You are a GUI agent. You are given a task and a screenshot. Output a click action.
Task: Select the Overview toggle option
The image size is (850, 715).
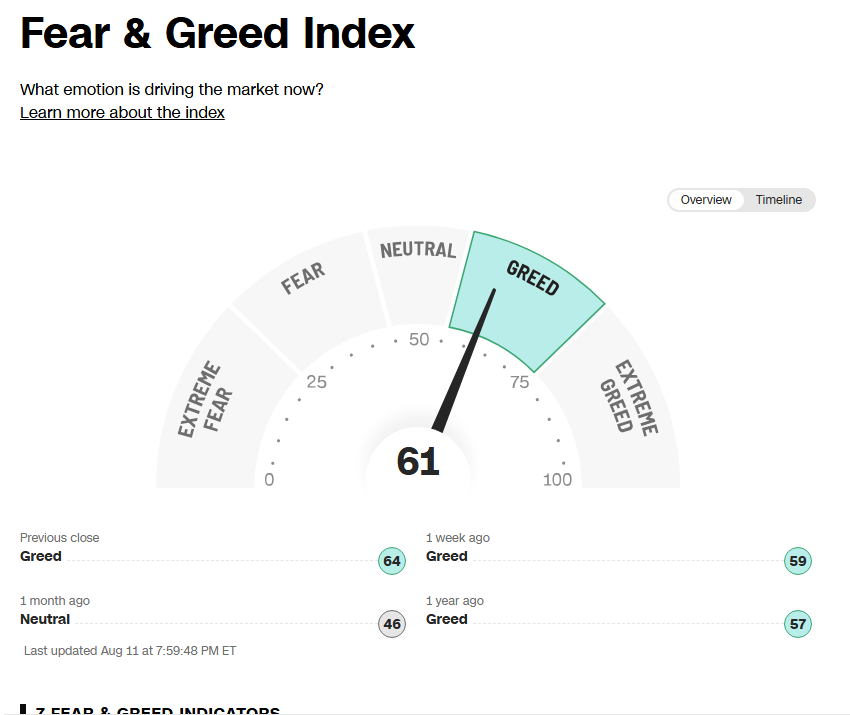pos(706,200)
